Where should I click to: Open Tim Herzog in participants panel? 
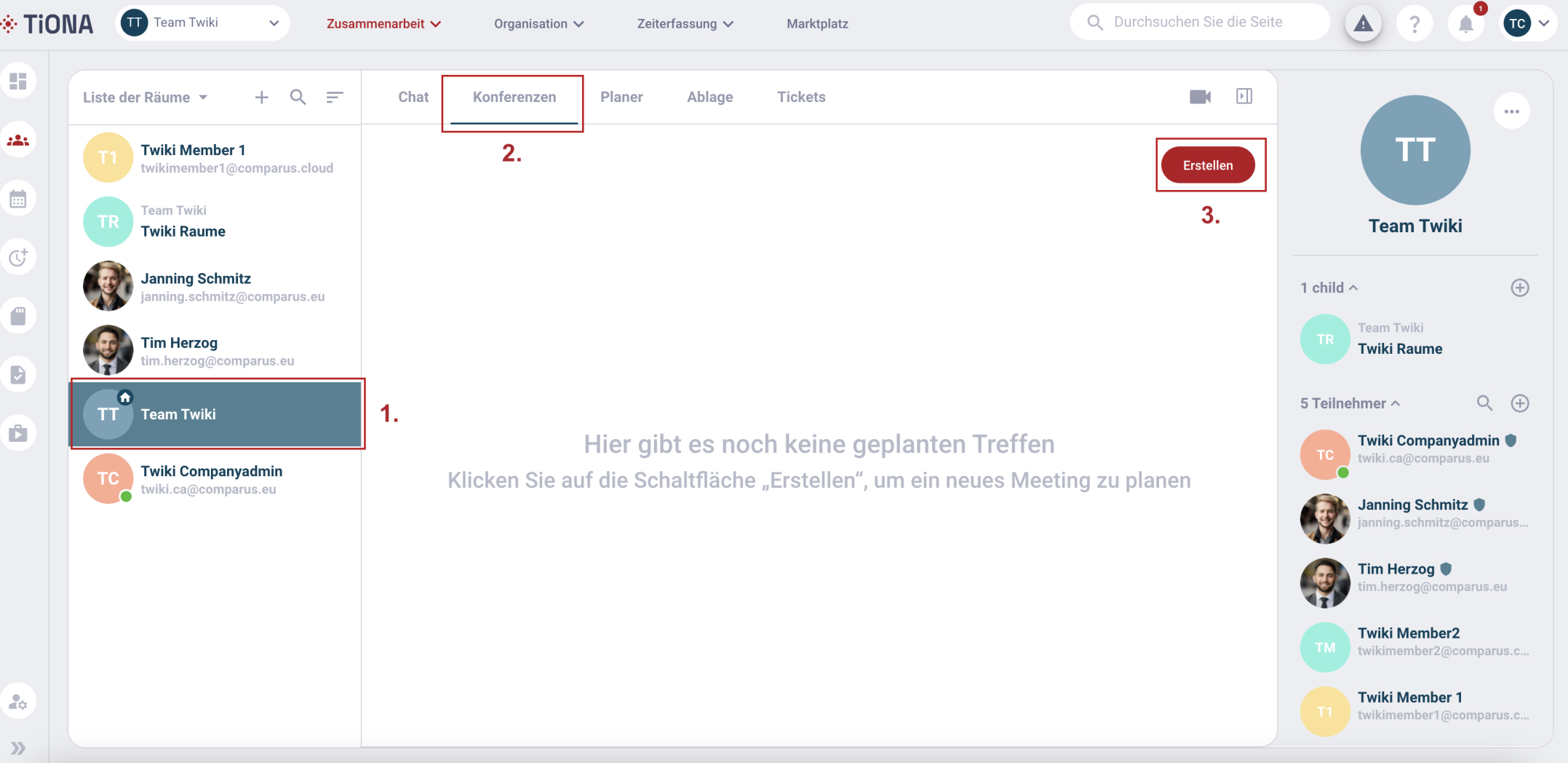(1414, 582)
